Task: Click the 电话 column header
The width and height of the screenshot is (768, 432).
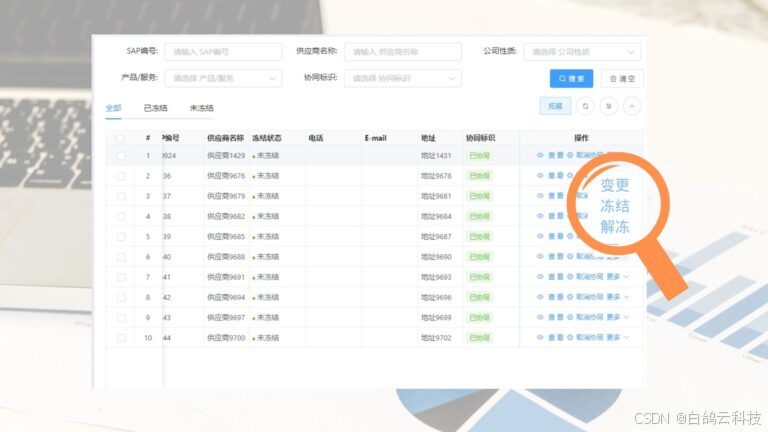Action: point(315,138)
